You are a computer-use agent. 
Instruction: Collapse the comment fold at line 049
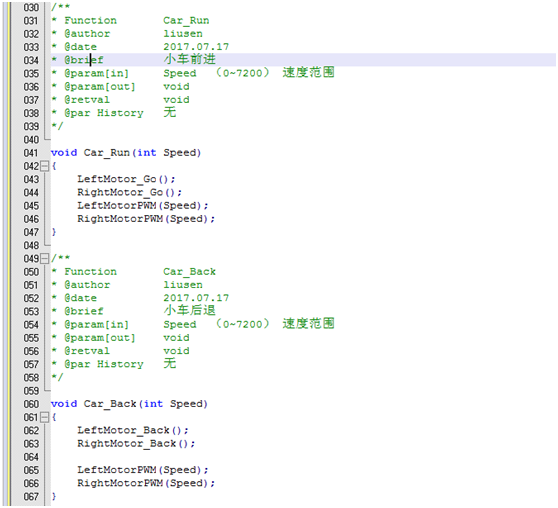pyautogui.click(x=44, y=258)
